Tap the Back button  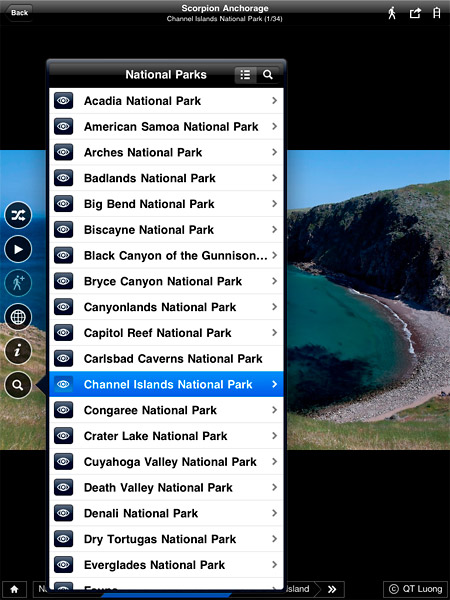point(18,13)
